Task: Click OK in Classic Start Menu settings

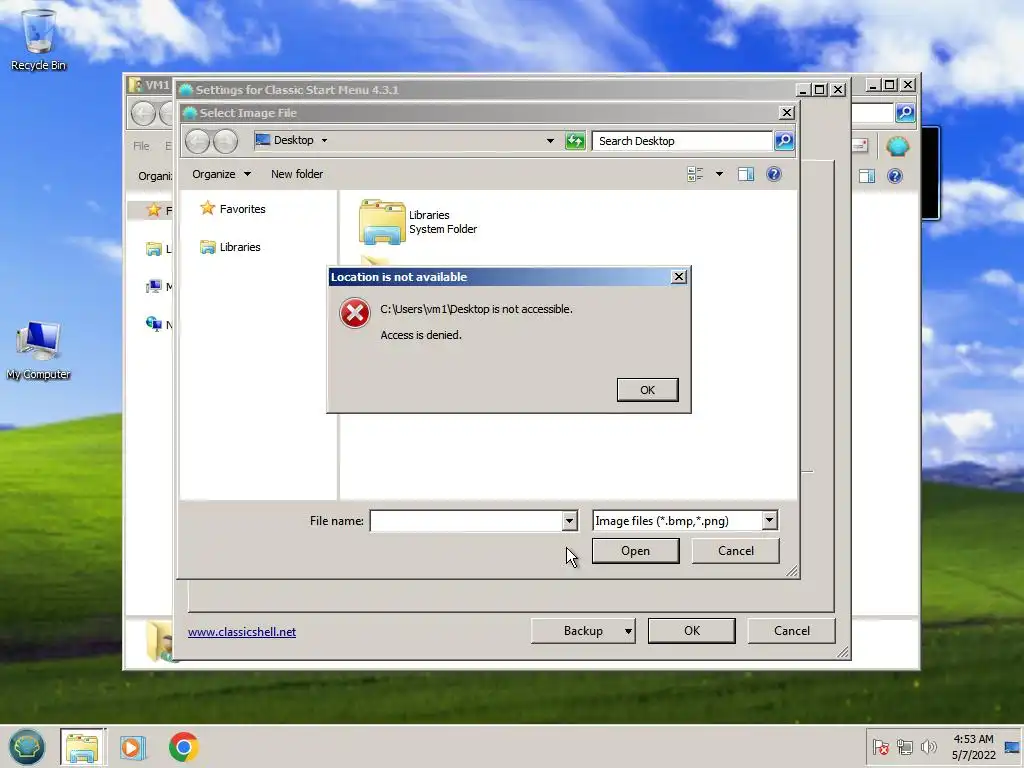Action: click(x=692, y=631)
